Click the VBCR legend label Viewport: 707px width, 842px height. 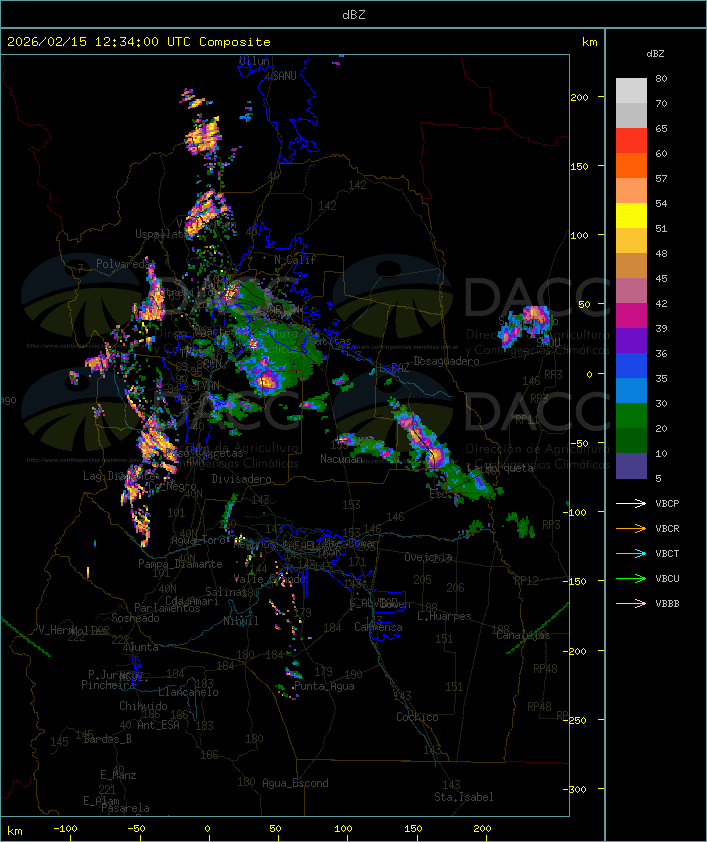click(x=667, y=528)
